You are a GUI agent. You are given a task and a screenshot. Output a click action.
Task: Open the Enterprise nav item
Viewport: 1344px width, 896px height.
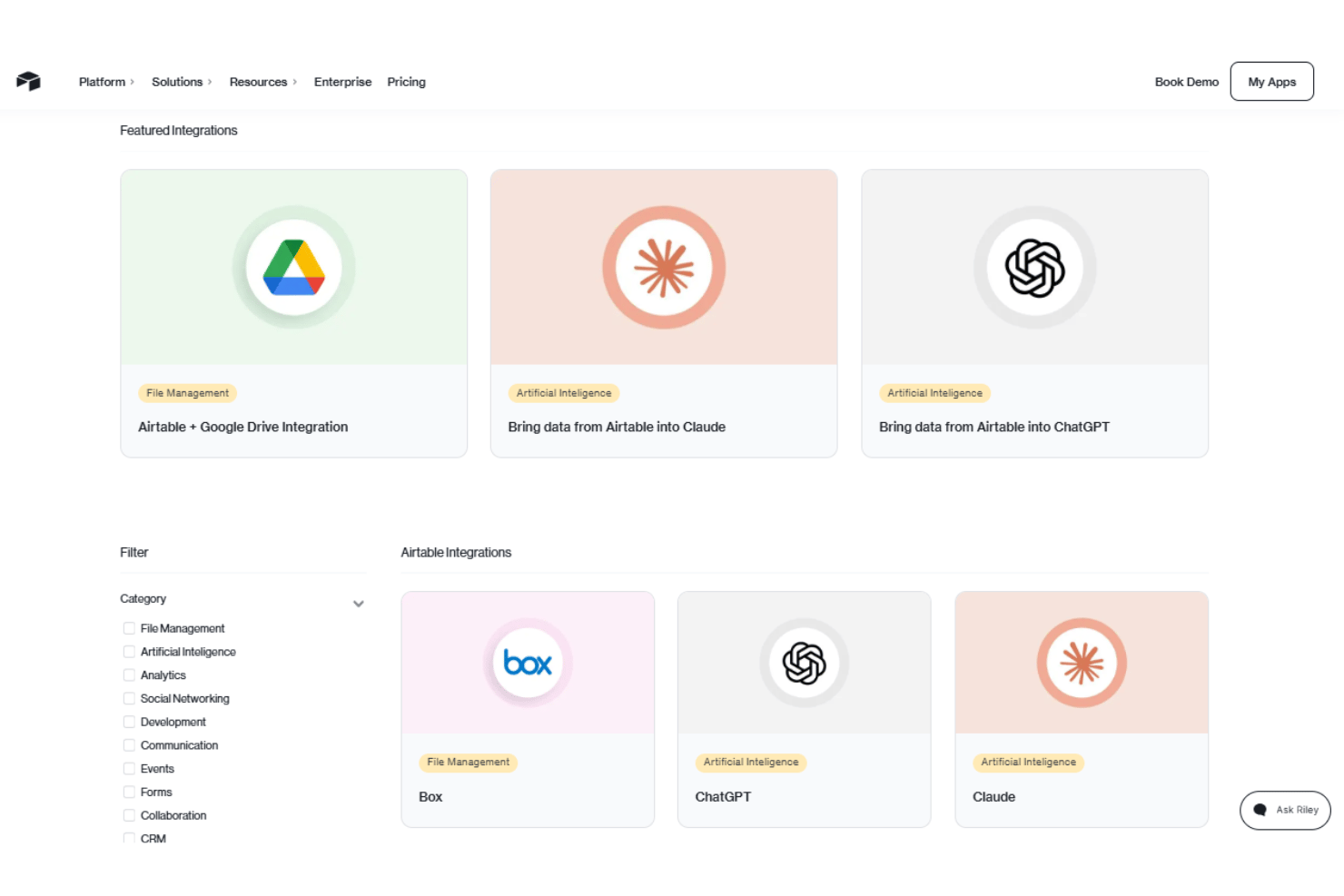342,82
